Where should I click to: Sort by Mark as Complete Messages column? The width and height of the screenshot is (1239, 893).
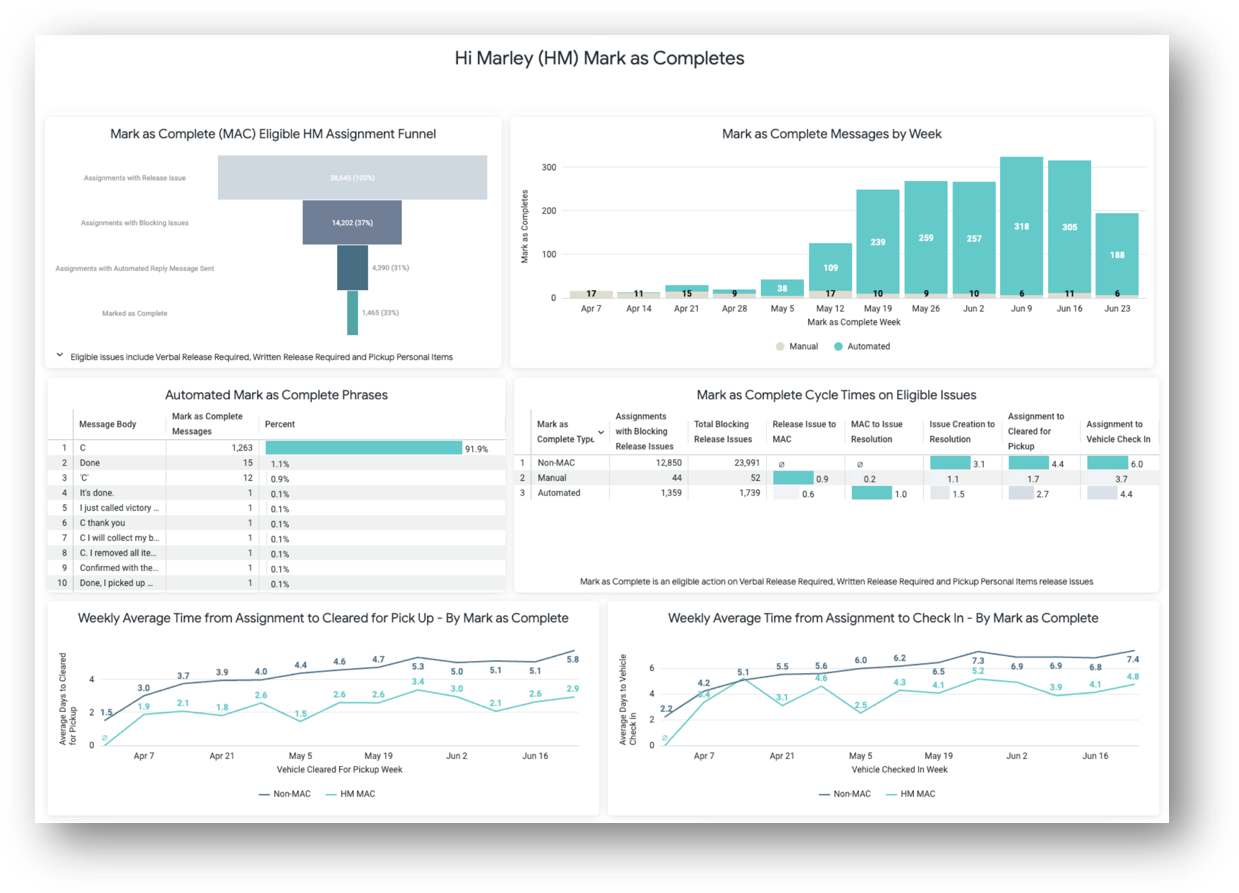point(207,424)
